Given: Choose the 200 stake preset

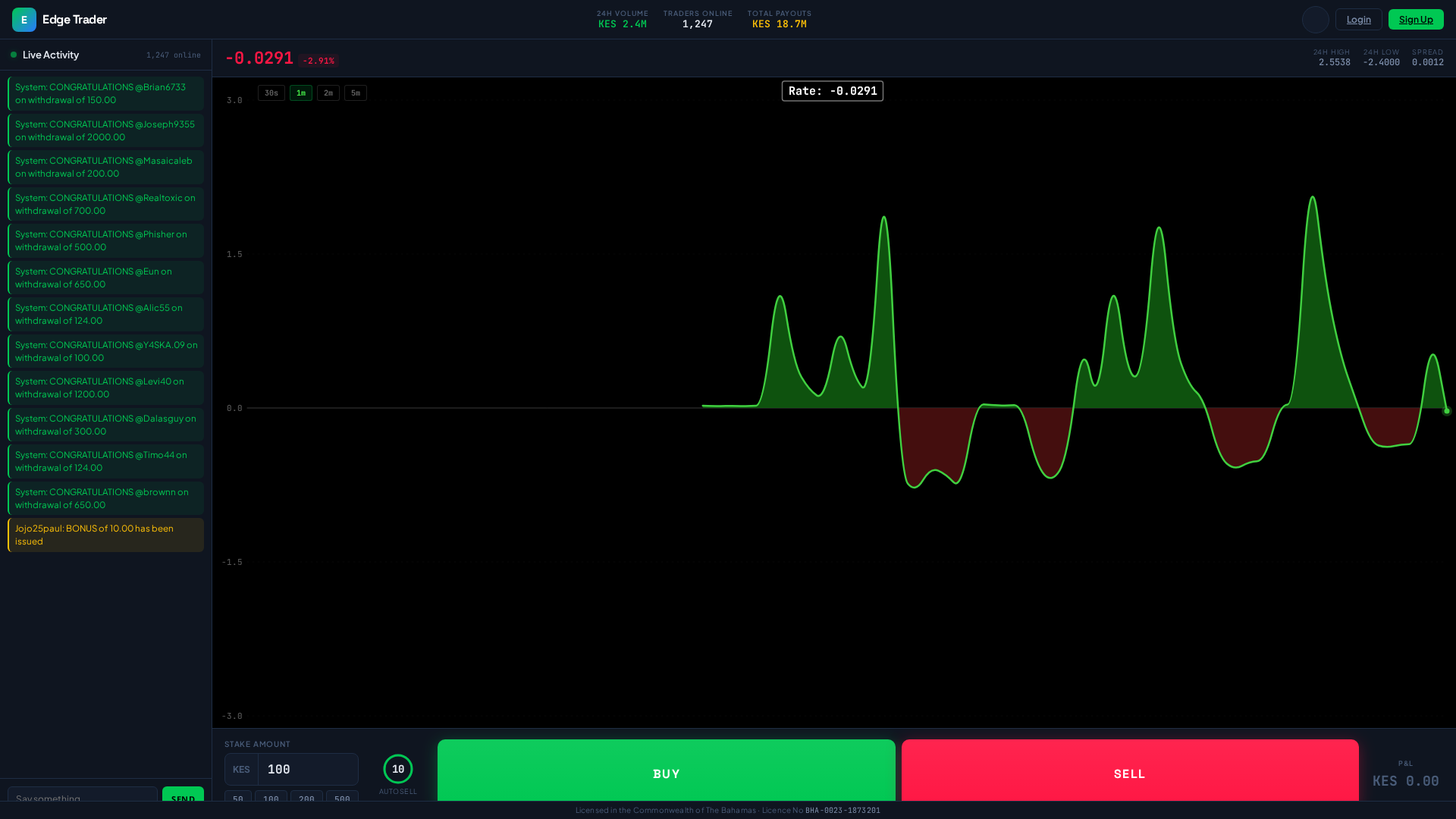Looking at the screenshot, I should click(306, 796).
